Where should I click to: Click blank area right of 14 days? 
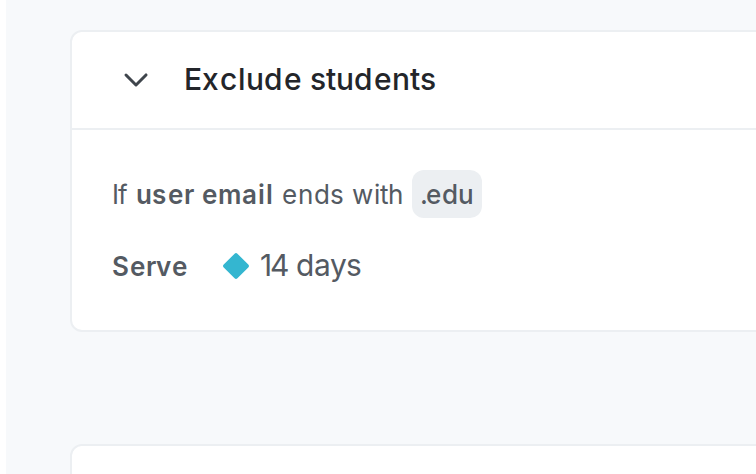click(x=560, y=266)
